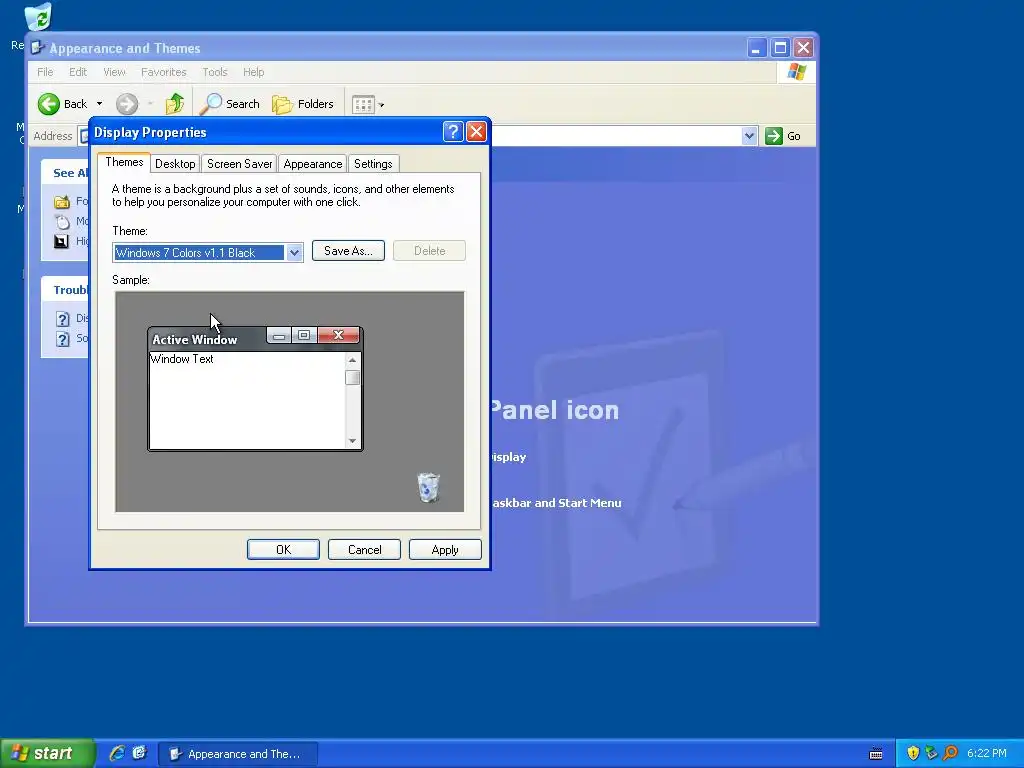Click the sample window scrollbar down arrow

tap(353, 441)
